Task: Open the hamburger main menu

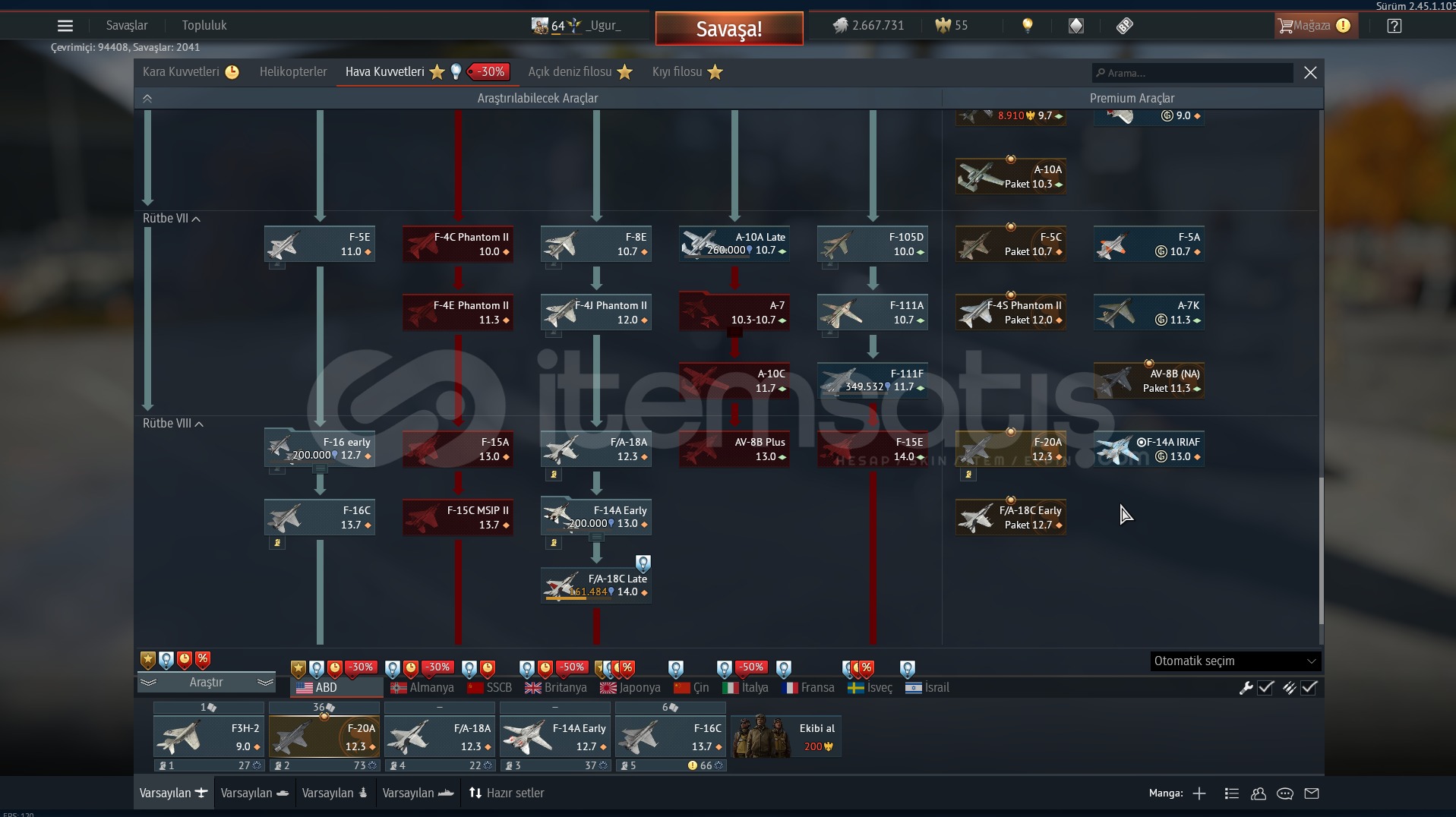Action: 65,26
